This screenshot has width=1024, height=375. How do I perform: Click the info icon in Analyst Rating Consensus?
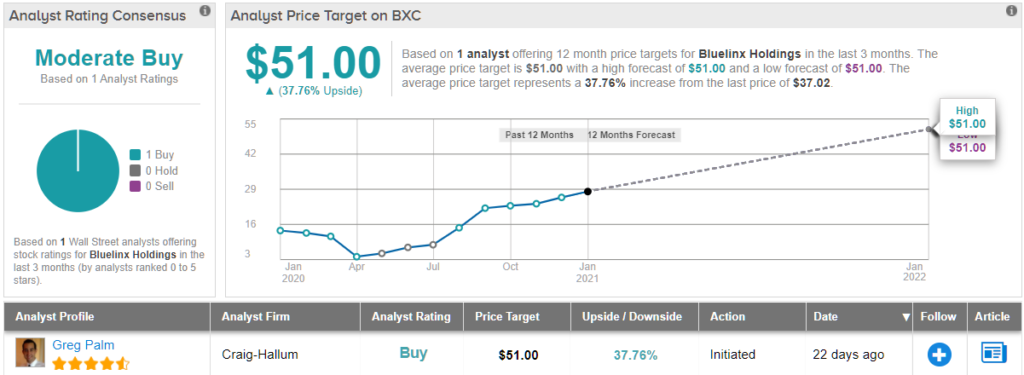click(x=205, y=11)
